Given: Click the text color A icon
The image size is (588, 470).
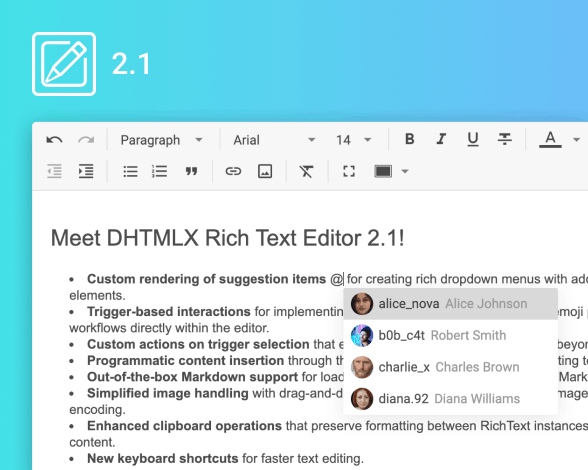Looking at the screenshot, I should click(550, 140).
